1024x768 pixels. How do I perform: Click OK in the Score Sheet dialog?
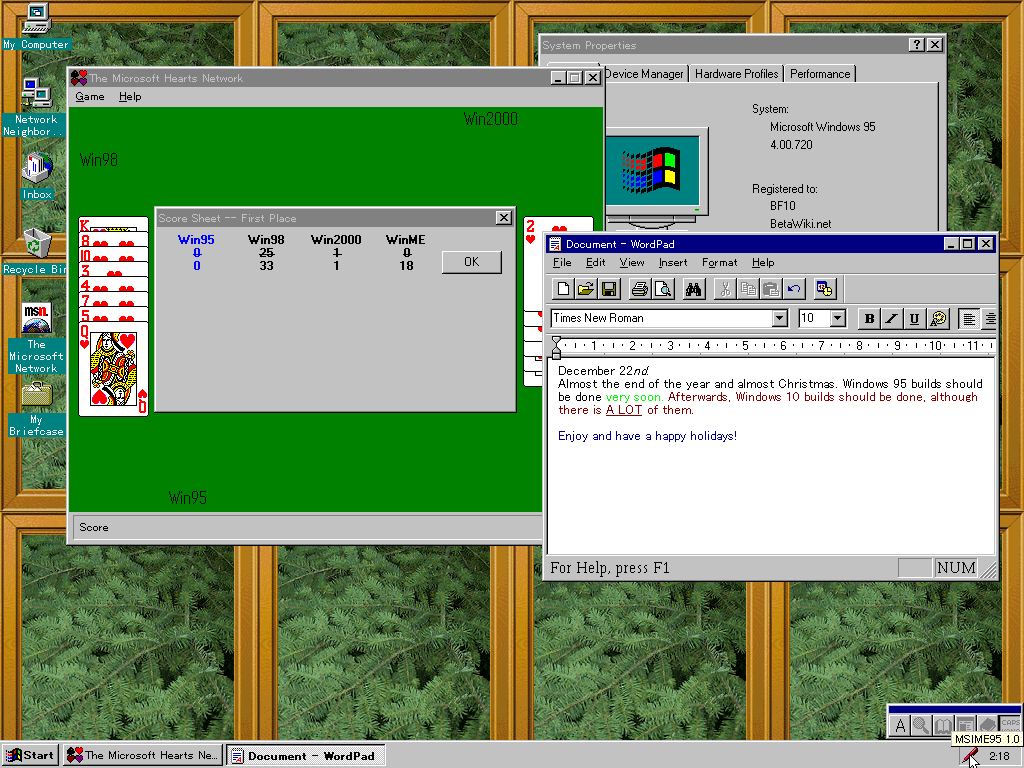pos(472,262)
